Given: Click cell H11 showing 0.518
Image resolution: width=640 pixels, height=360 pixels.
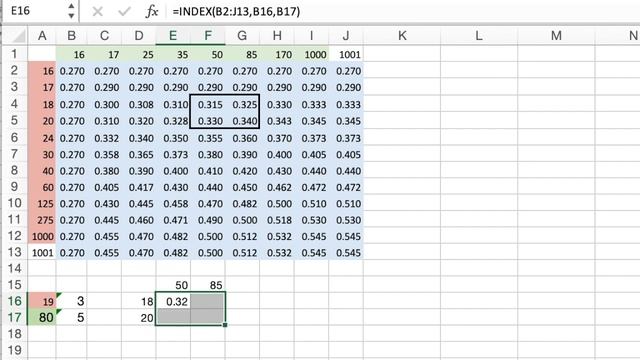Looking at the screenshot, I should coord(277,220).
